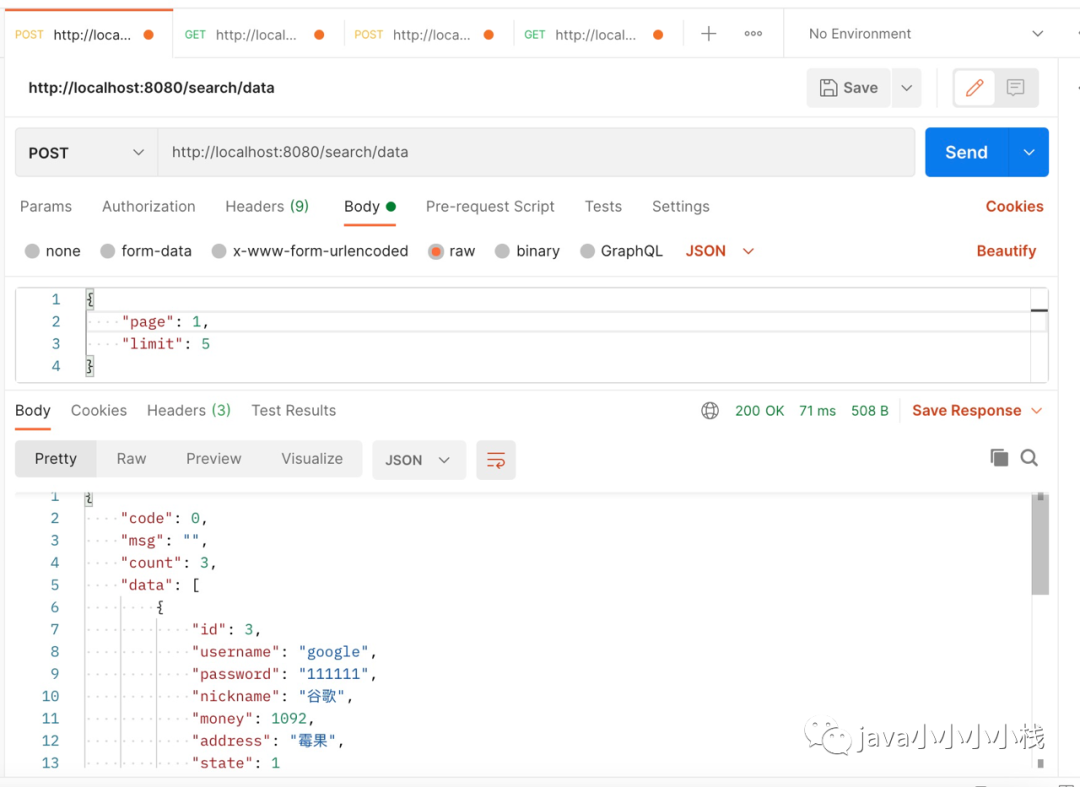Expand the Send button dropdown arrow
The height and width of the screenshot is (787, 1080).
(1028, 152)
